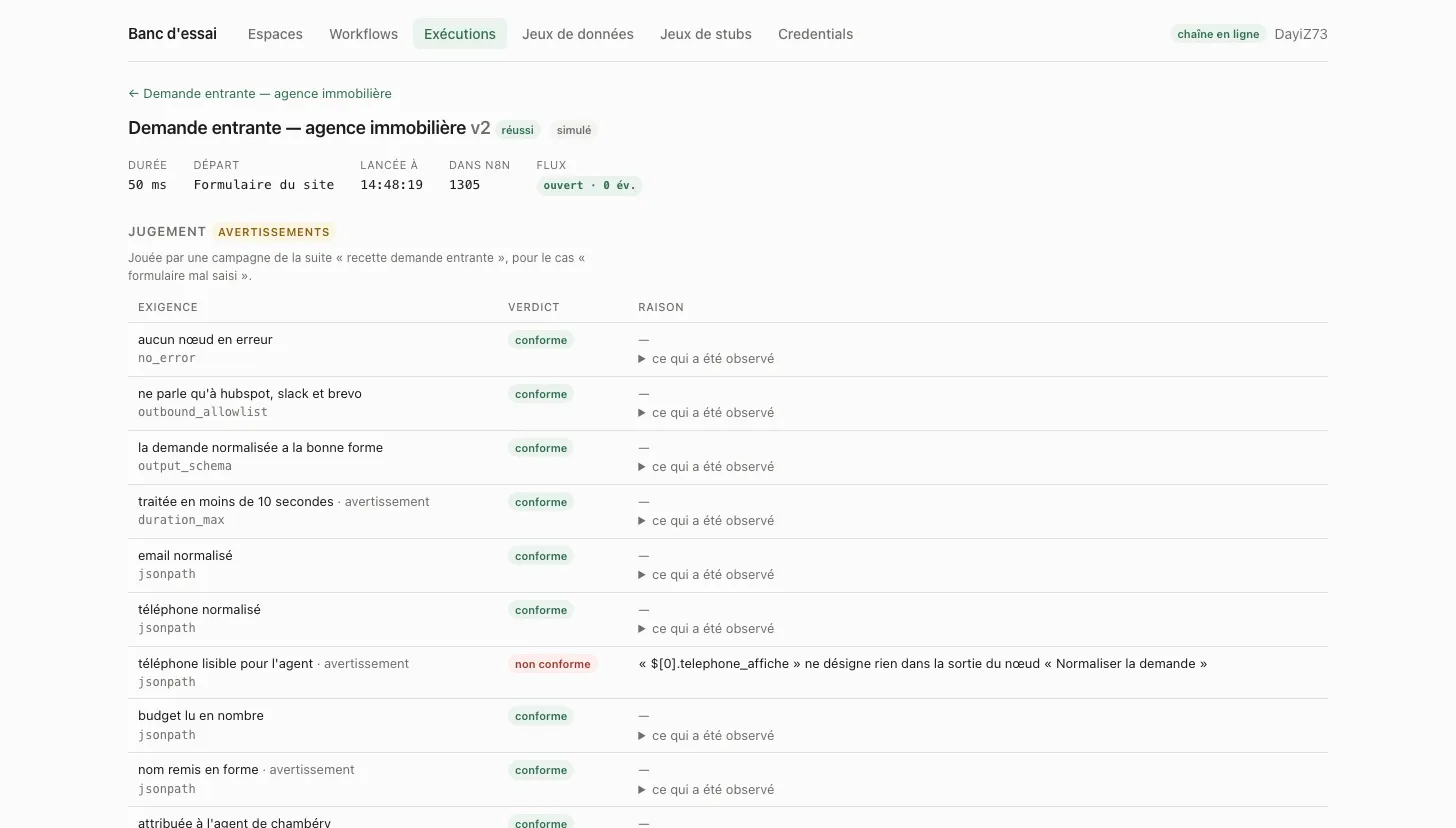Viewport: 1456px width, 828px height.
Task: Switch to the Workflows tab
Action: [x=363, y=34]
